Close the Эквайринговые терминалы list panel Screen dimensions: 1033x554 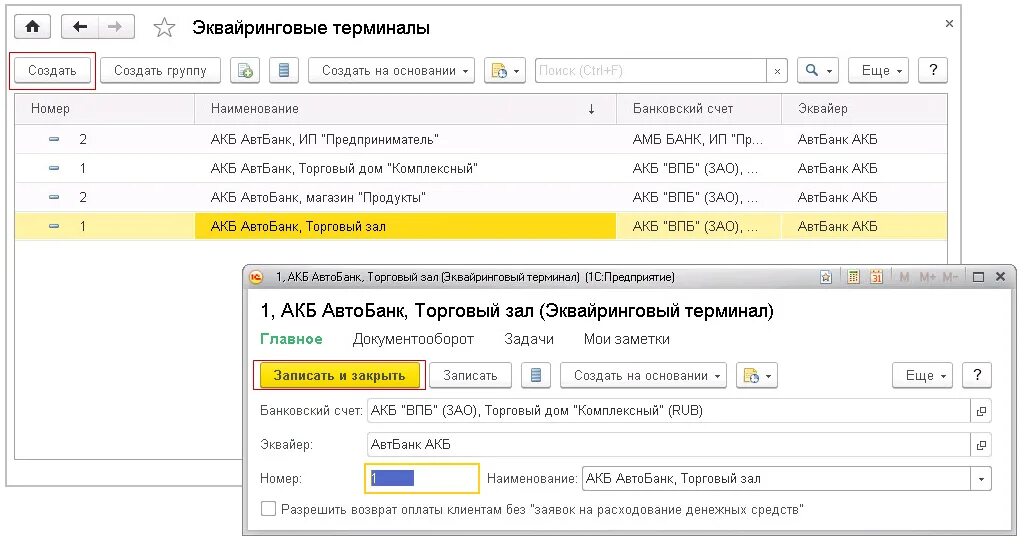949,24
